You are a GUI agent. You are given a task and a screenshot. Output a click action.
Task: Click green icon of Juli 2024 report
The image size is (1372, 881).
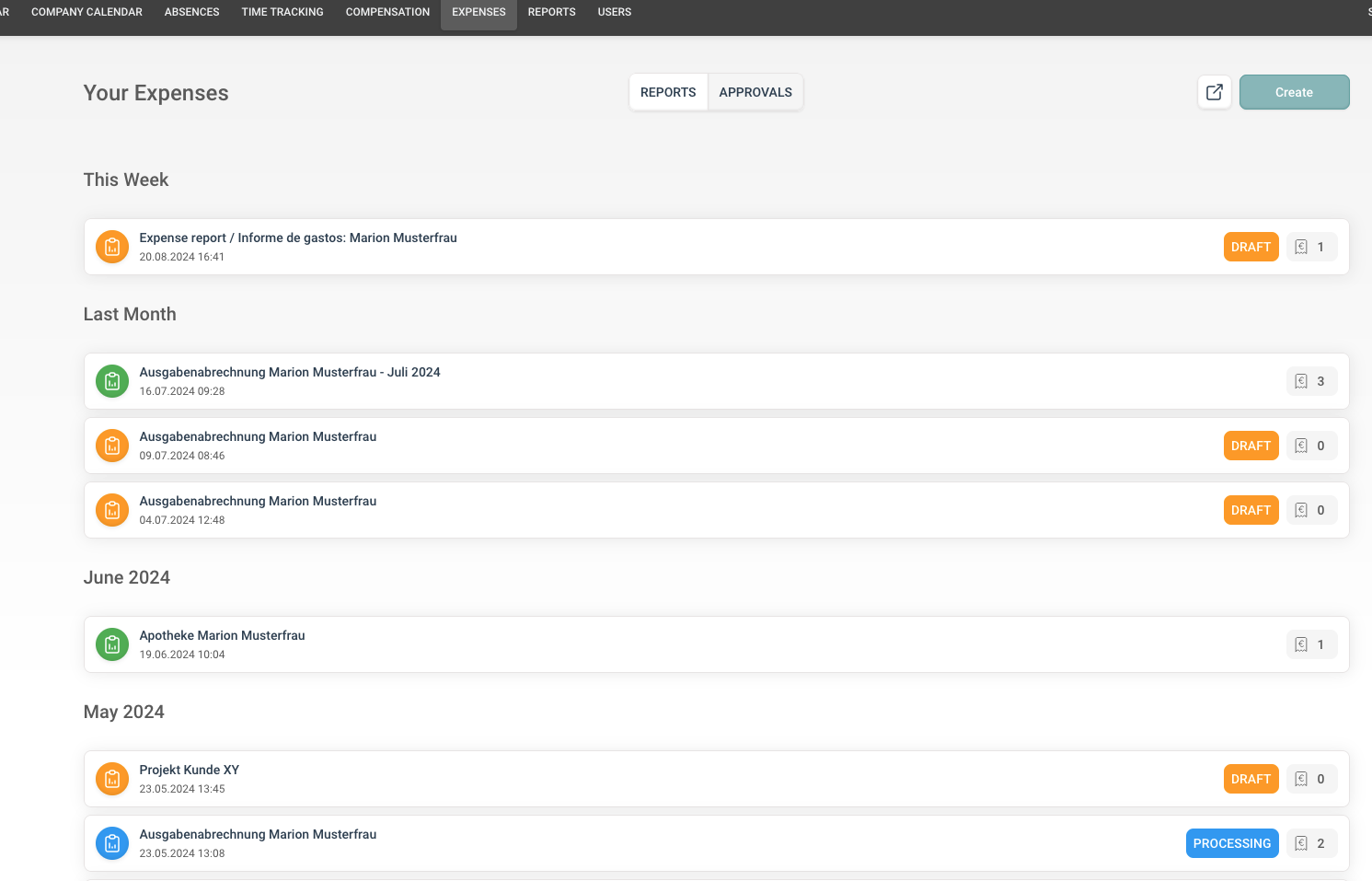pos(112,381)
